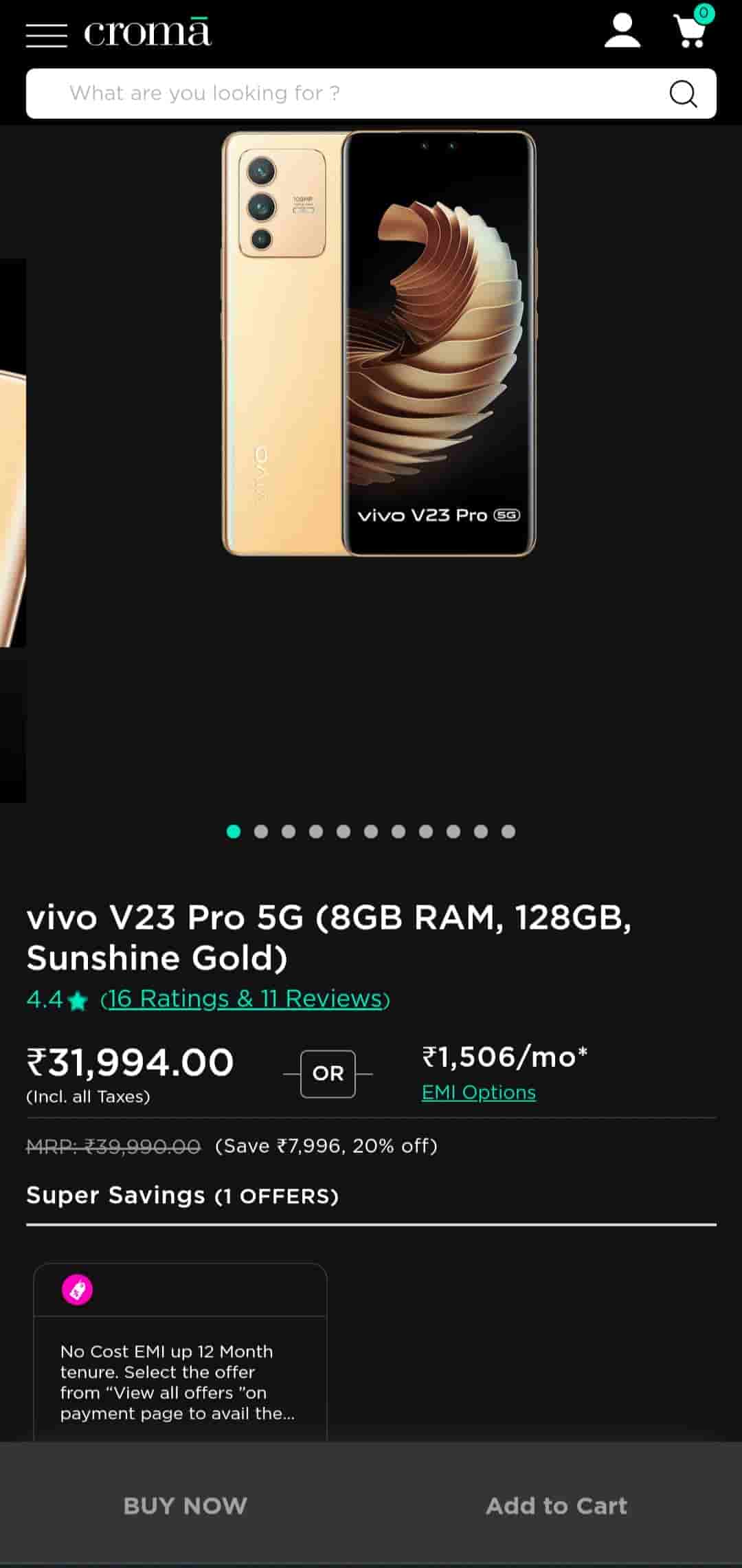Click the search magnifier icon

coord(683,93)
